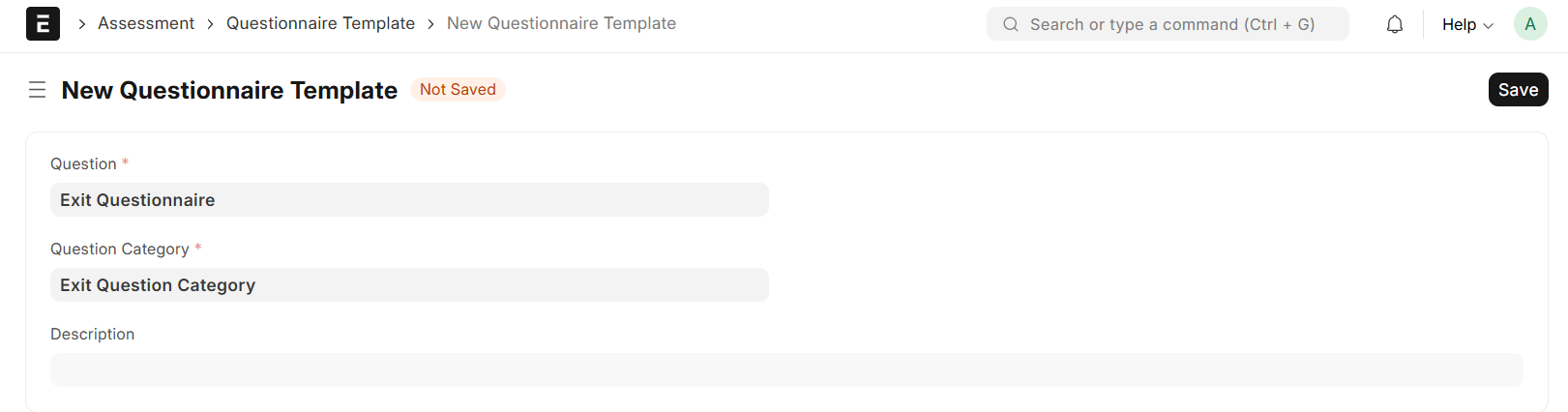Click into the Description field
This screenshot has height=412, width=1568.
tap(785, 369)
